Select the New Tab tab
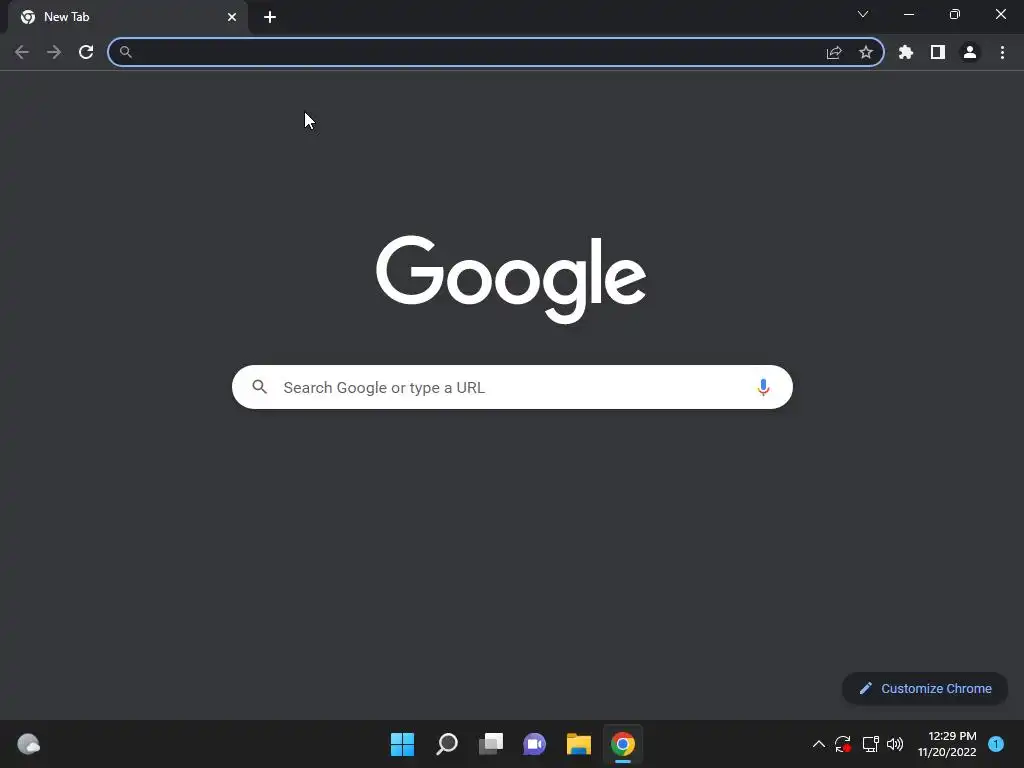The image size is (1024, 768). click(x=128, y=17)
